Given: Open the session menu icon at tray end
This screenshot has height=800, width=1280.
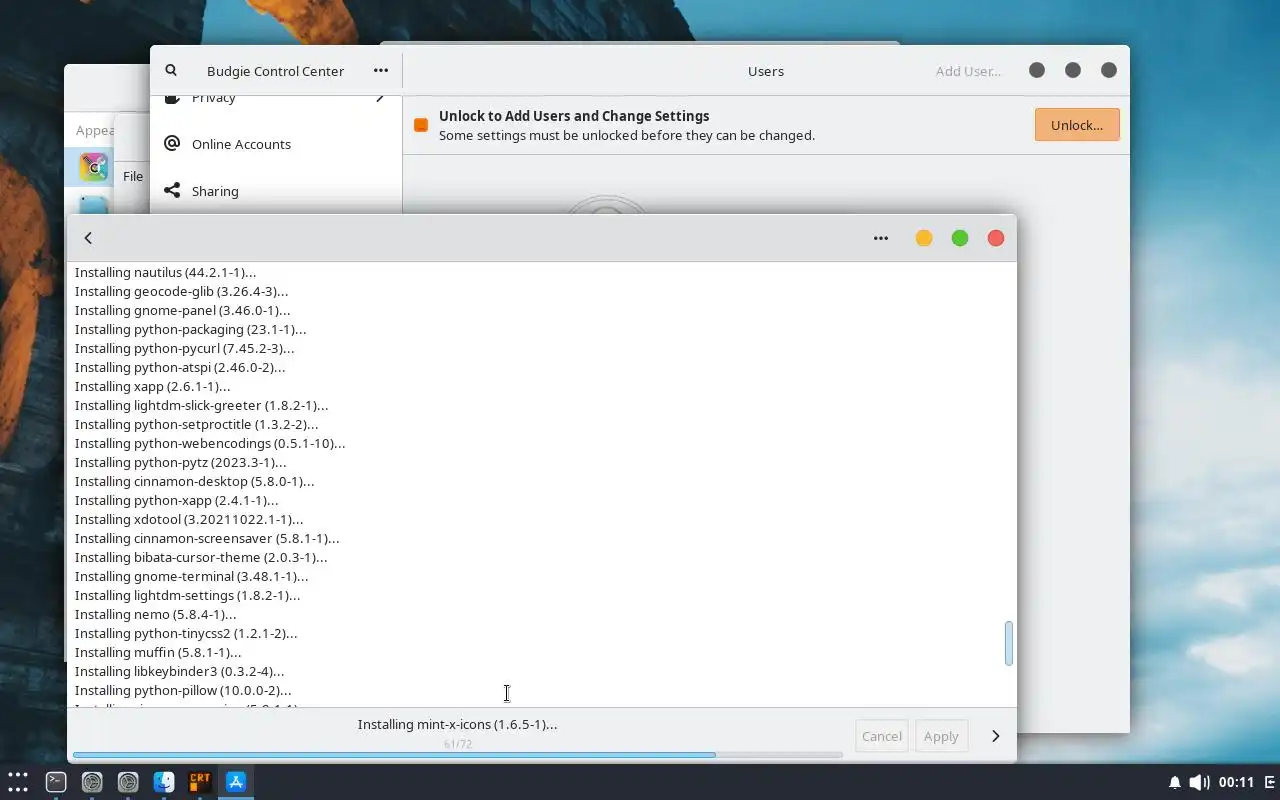Looking at the screenshot, I should pos(1270,782).
